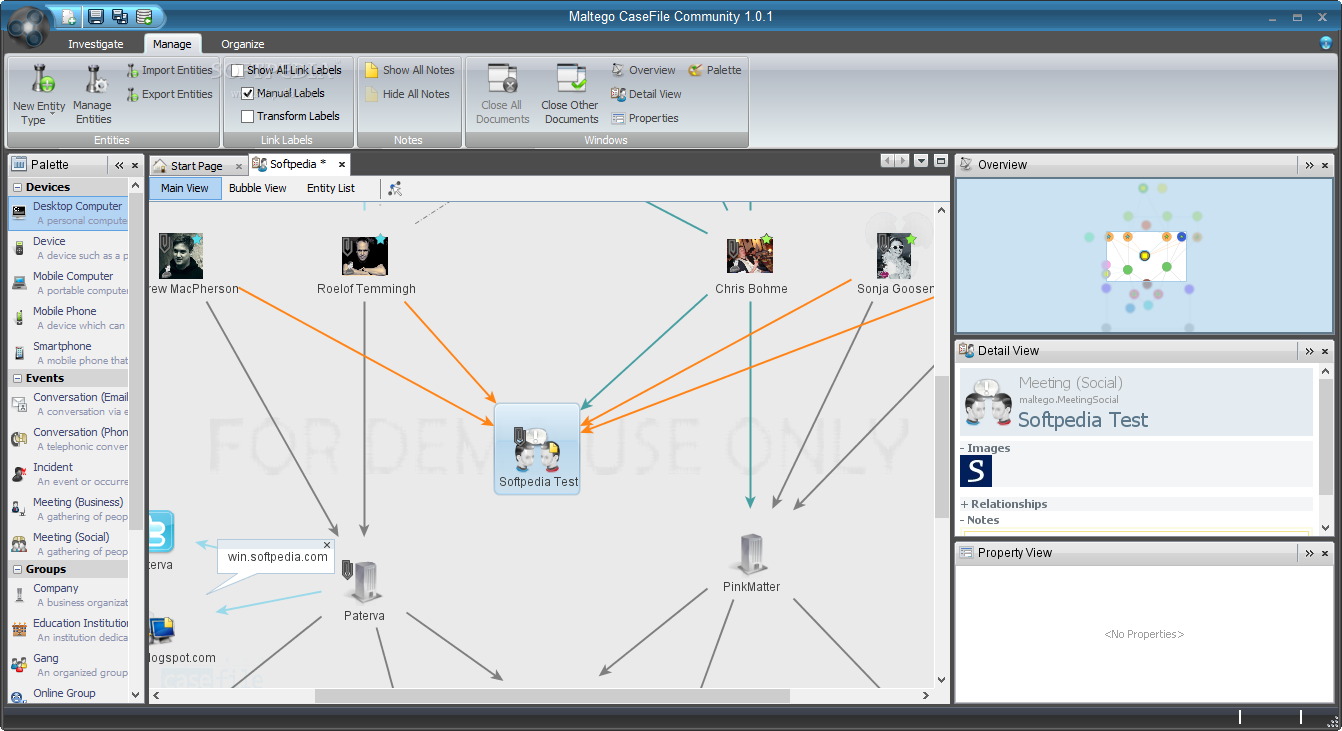
Task: Open the Properties window from the ribbon
Action: coord(645,118)
